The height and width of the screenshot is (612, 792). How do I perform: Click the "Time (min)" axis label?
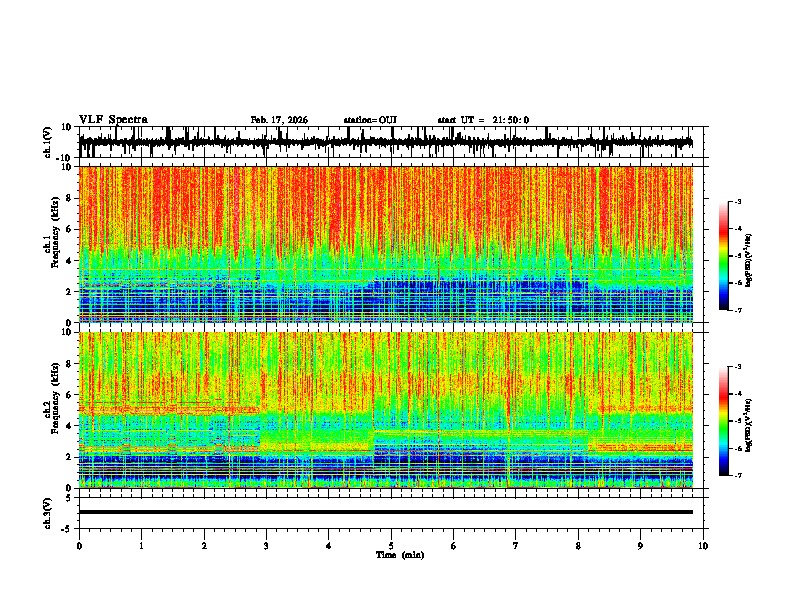click(400, 555)
